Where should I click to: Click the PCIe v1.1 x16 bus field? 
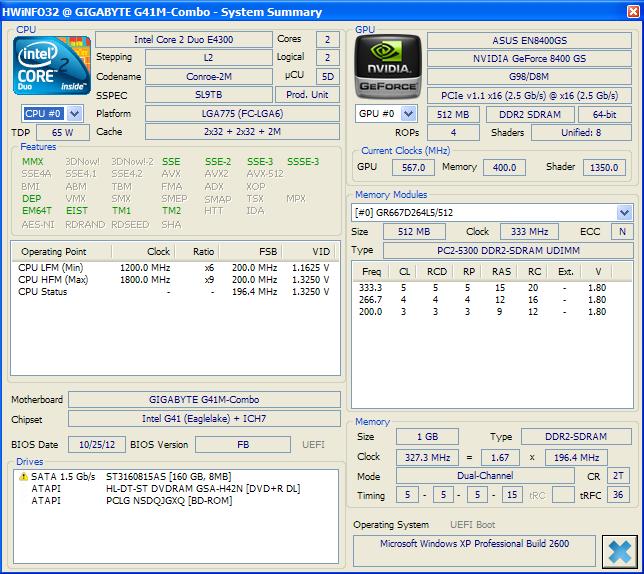click(529, 96)
